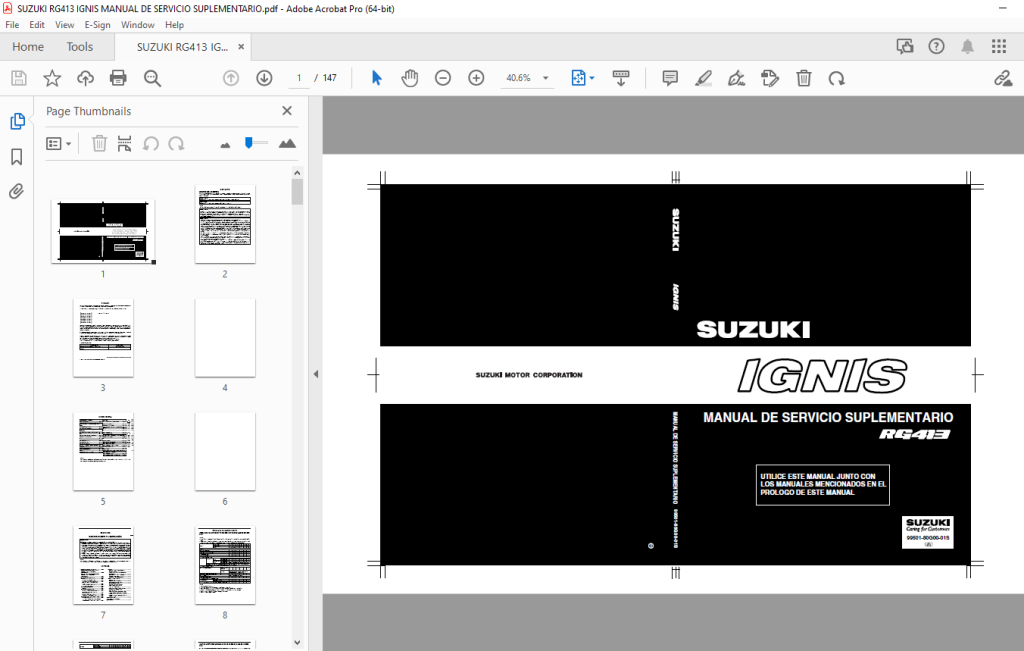Open the Help menu
This screenshot has height=651, width=1024.
coord(174,25)
